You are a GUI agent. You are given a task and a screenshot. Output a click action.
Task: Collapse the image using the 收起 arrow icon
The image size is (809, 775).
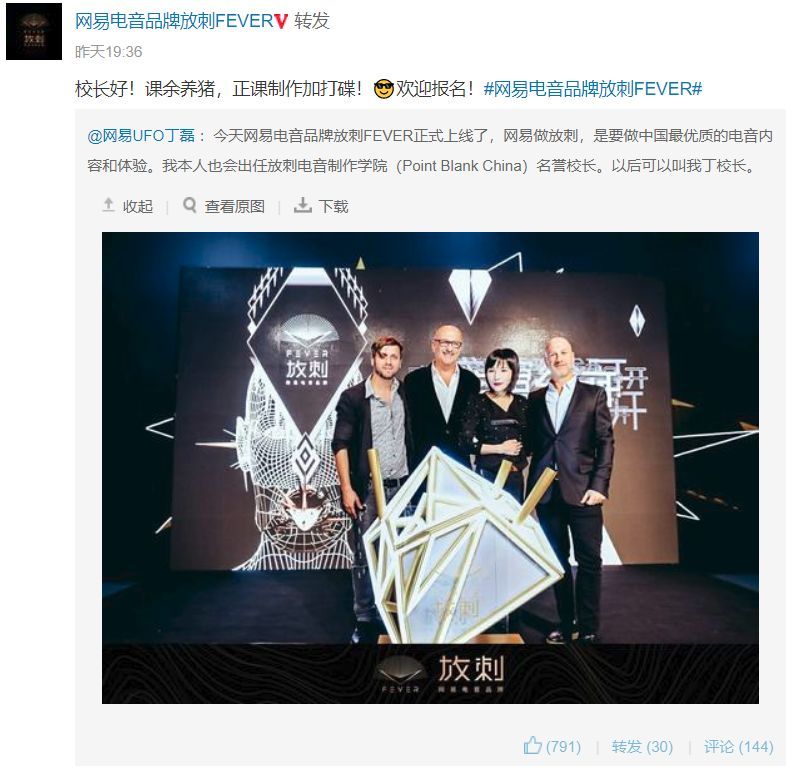pos(108,205)
